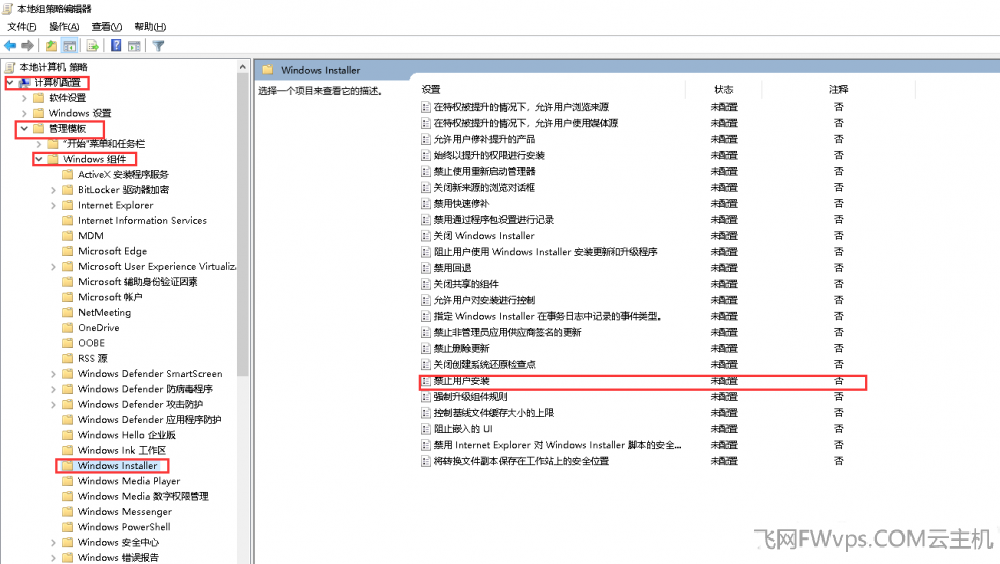Go up one level via toolbar folder icon
The width and height of the screenshot is (1000, 564).
coord(51,45)
